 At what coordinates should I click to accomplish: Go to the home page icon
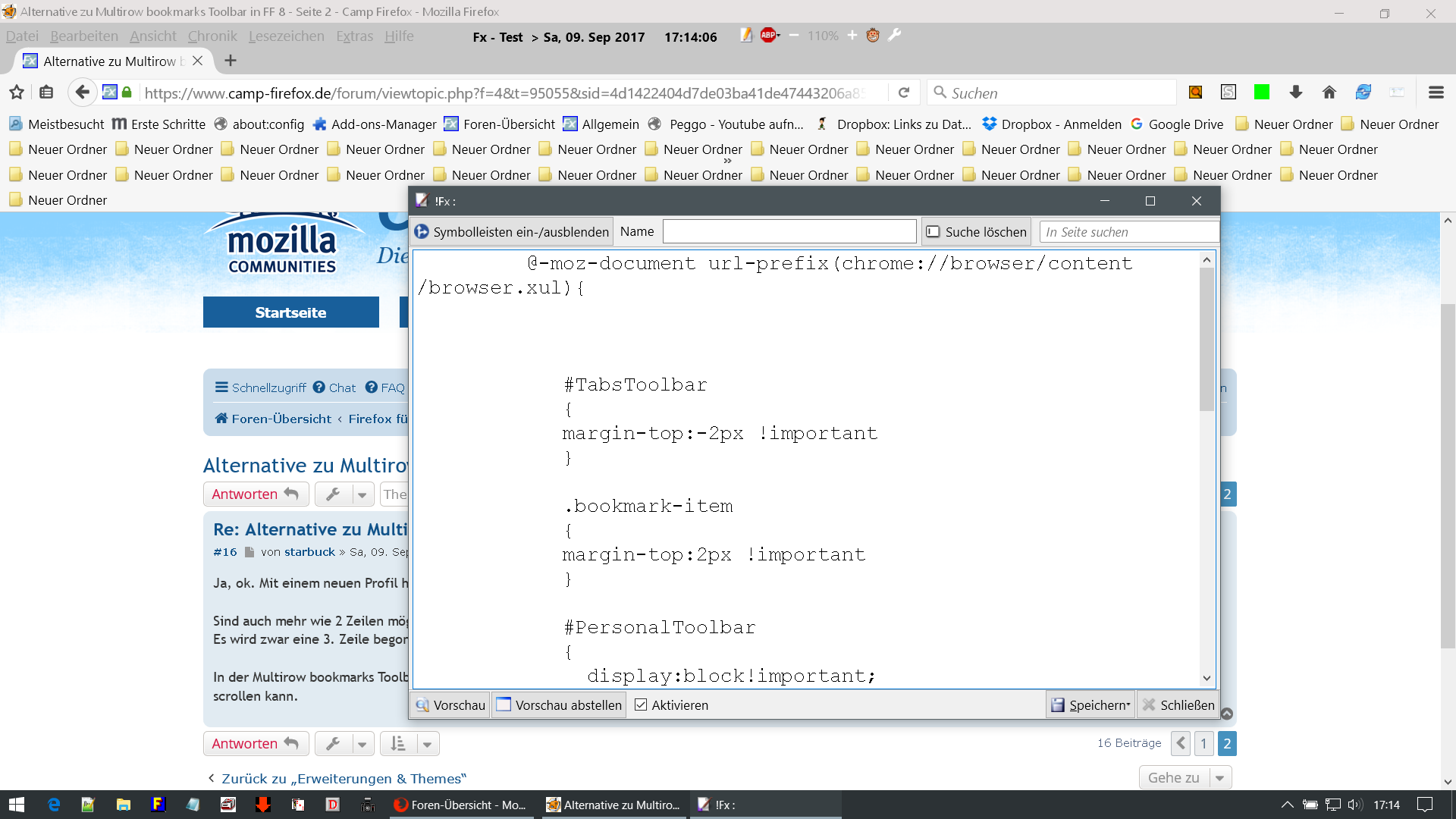(1329, 93)
